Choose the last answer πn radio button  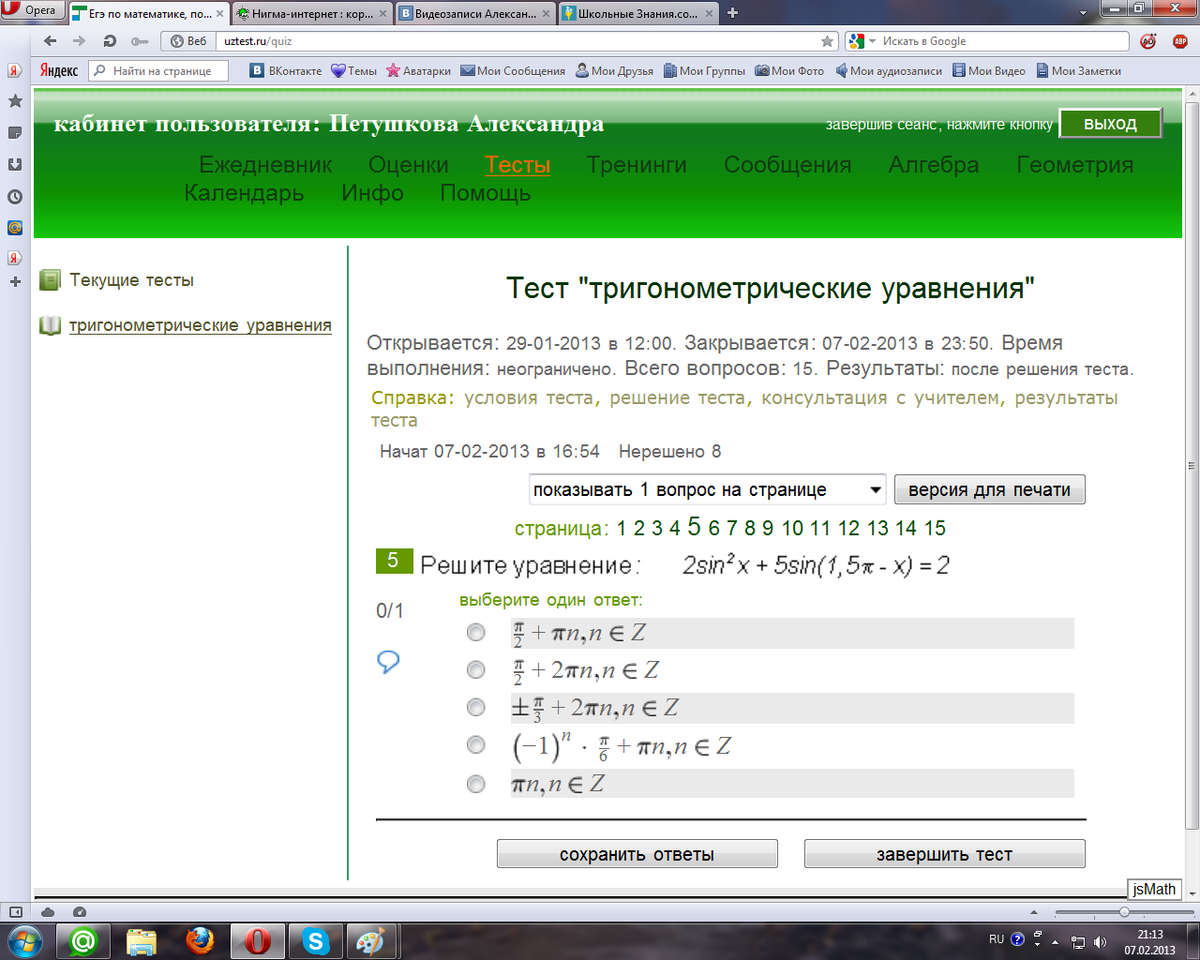476,784
